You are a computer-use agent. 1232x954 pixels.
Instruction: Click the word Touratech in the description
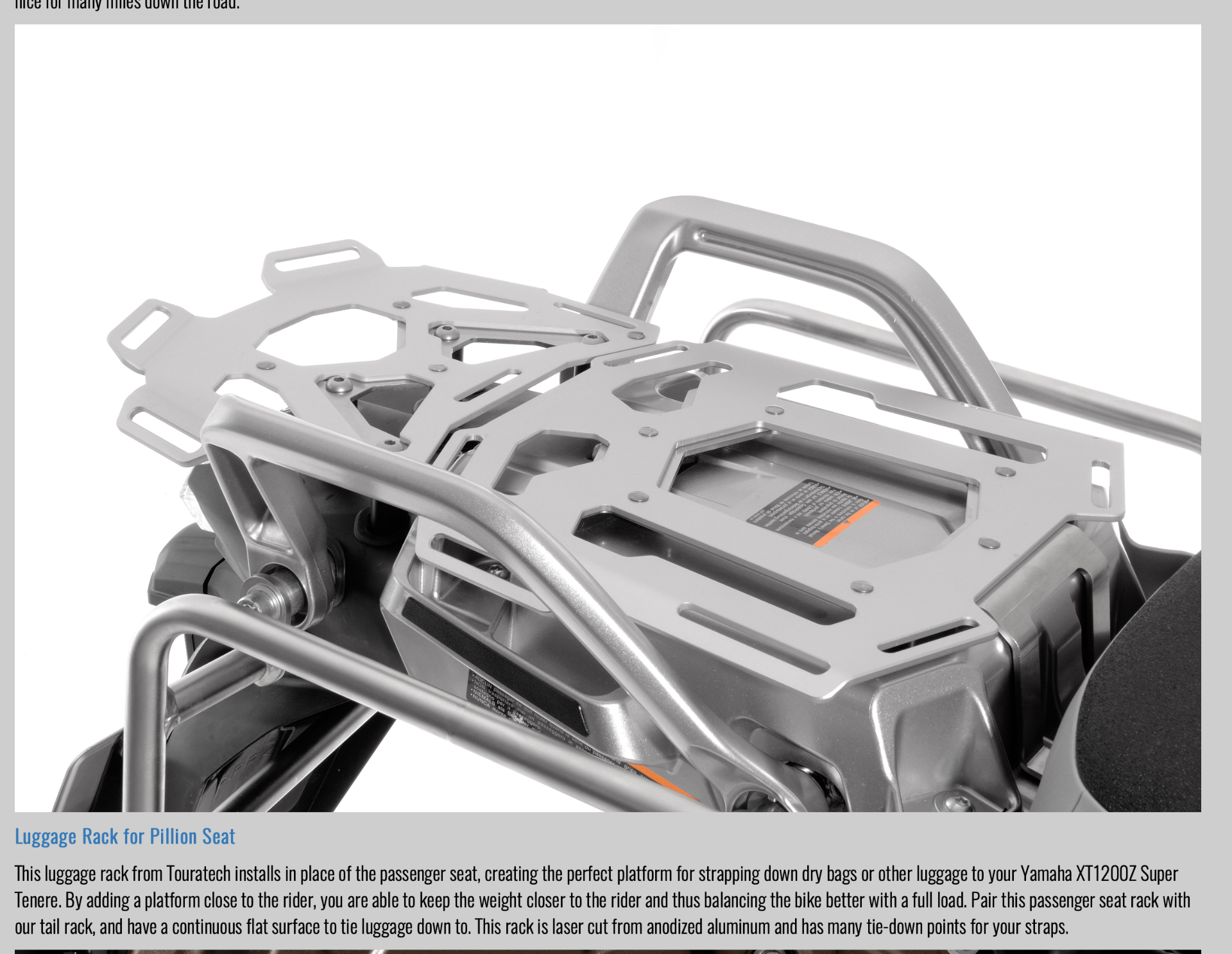click(198, 874)
